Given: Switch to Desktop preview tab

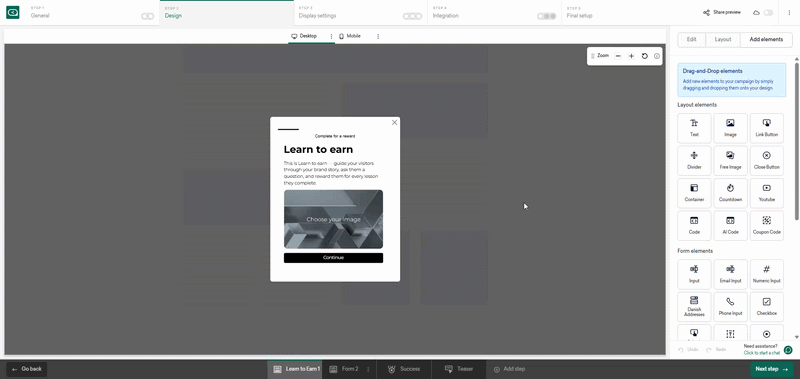Looking at the screenshot, I should tap(304, 36).
